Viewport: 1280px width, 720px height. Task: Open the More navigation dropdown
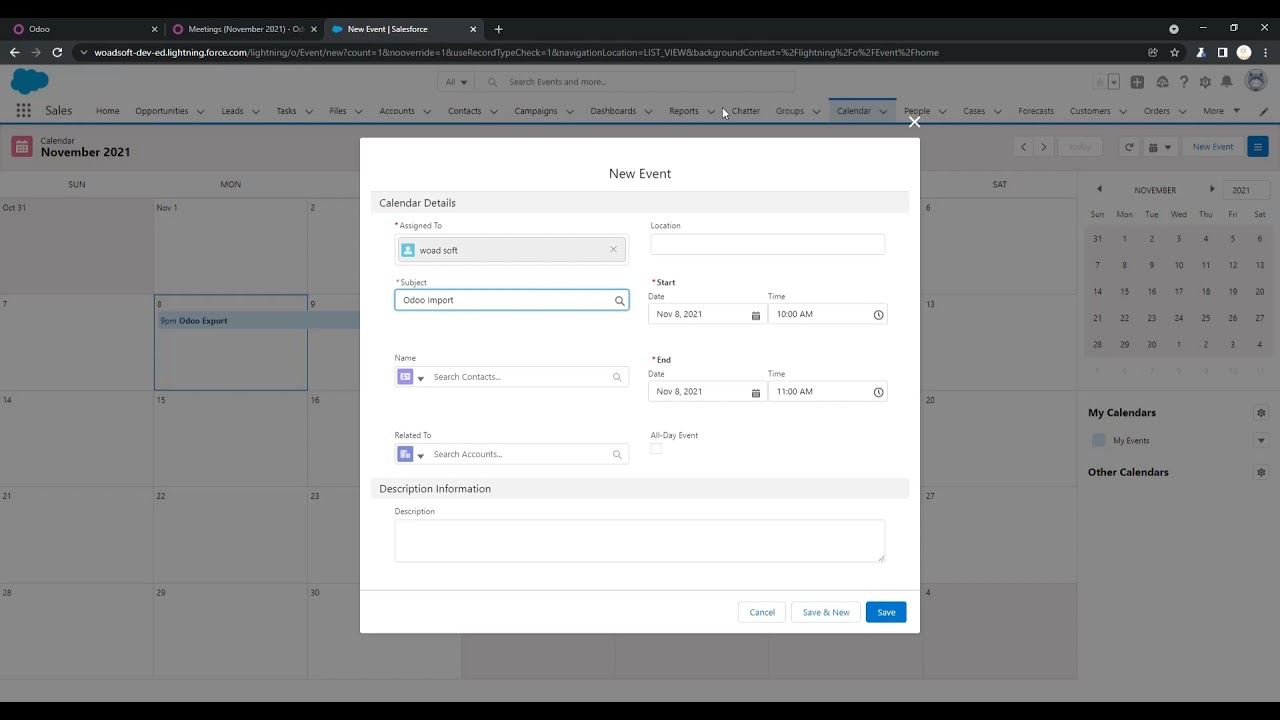click(1221, 111)
